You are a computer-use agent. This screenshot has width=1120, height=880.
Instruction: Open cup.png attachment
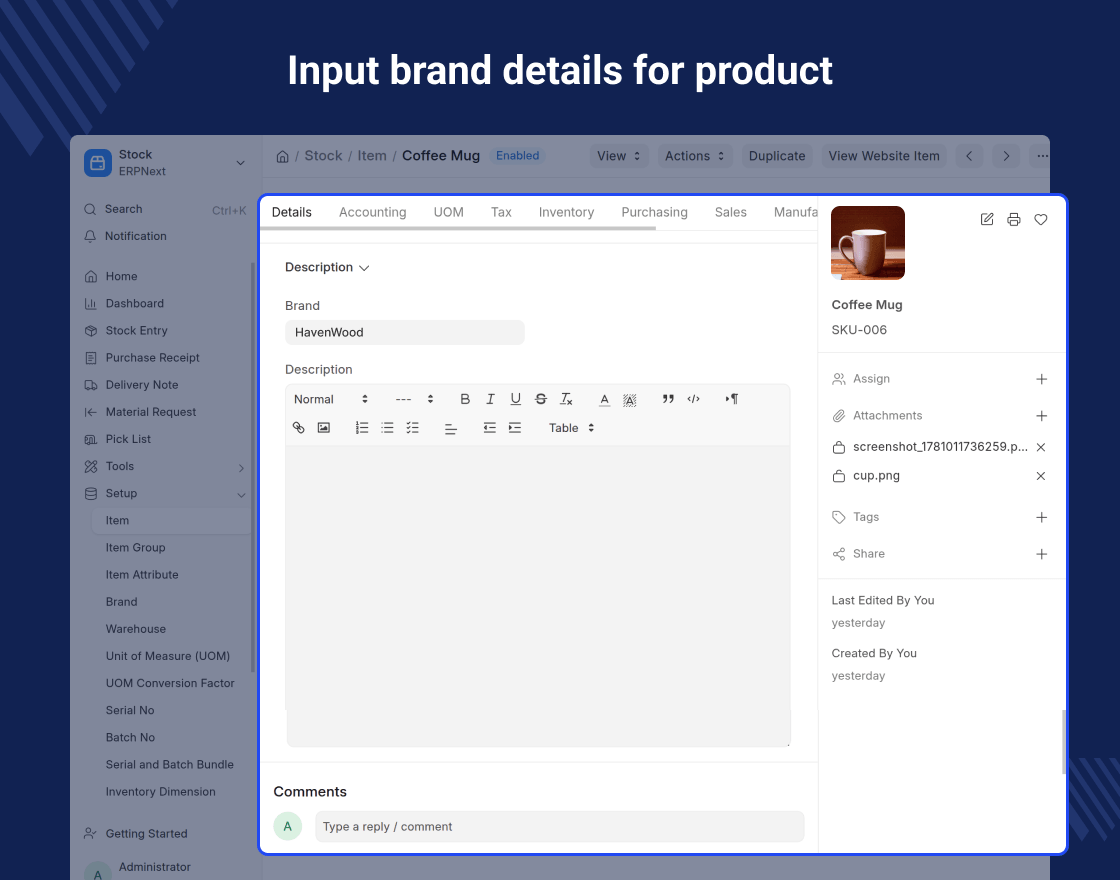[x=876, y=476]
